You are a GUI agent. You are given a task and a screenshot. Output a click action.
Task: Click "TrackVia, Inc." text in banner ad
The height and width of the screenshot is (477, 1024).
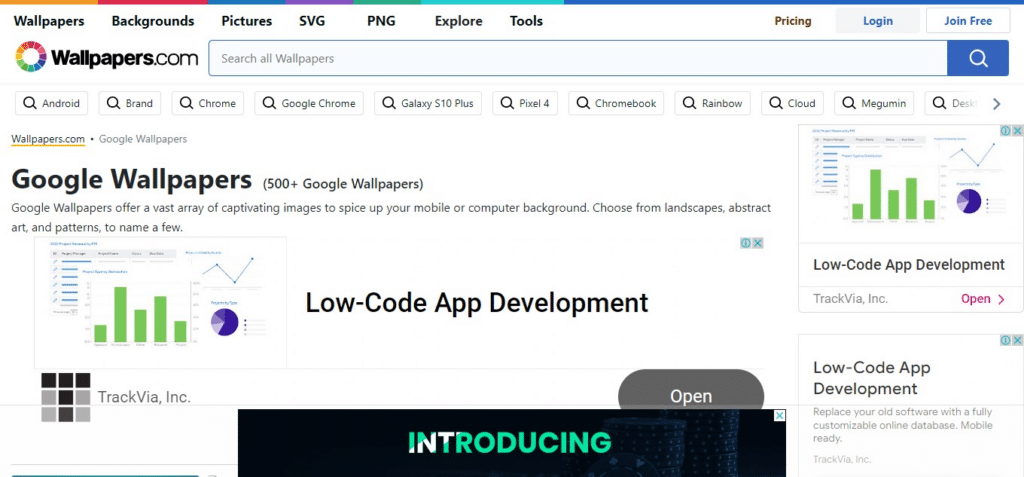(x=144, y=397)
